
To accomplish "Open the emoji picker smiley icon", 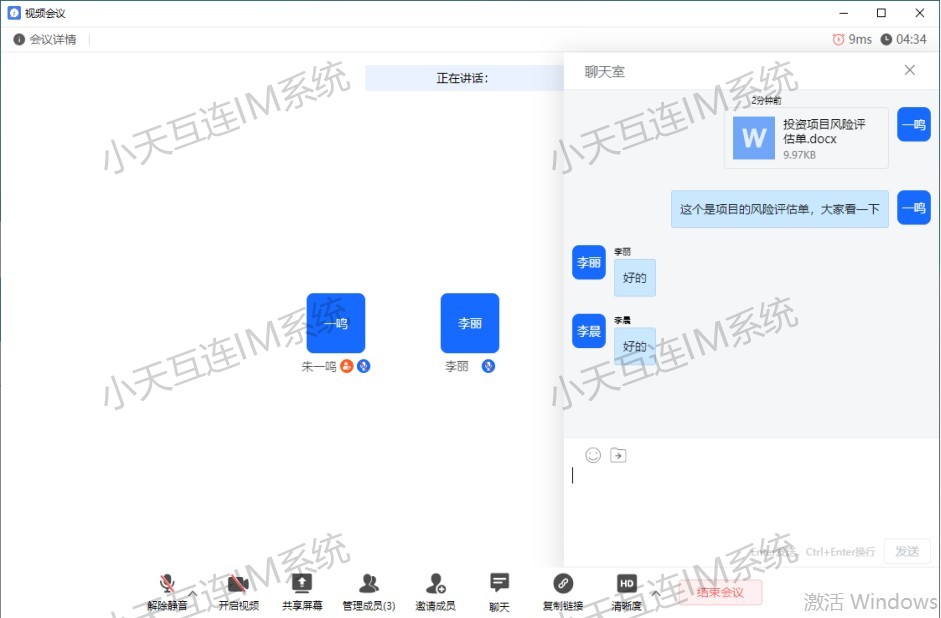I will coord(593,455).
